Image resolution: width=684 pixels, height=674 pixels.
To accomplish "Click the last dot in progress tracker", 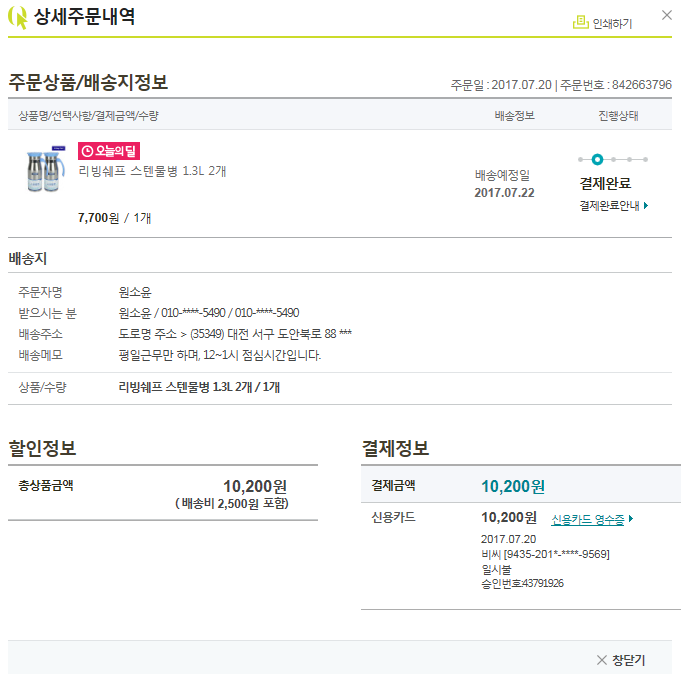I will pos(645,159).
